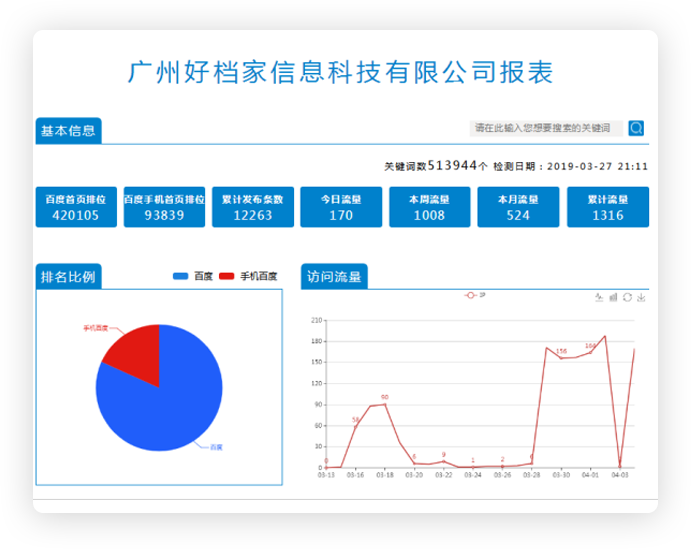Toggle 百度 legend in pie chart

(193, 276)
